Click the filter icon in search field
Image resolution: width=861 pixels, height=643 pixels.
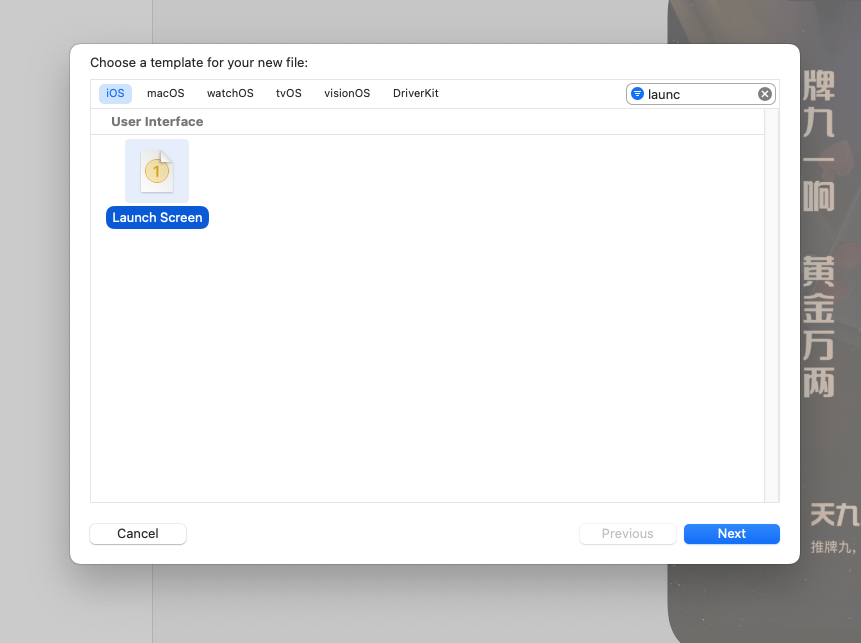coord(637,94)
